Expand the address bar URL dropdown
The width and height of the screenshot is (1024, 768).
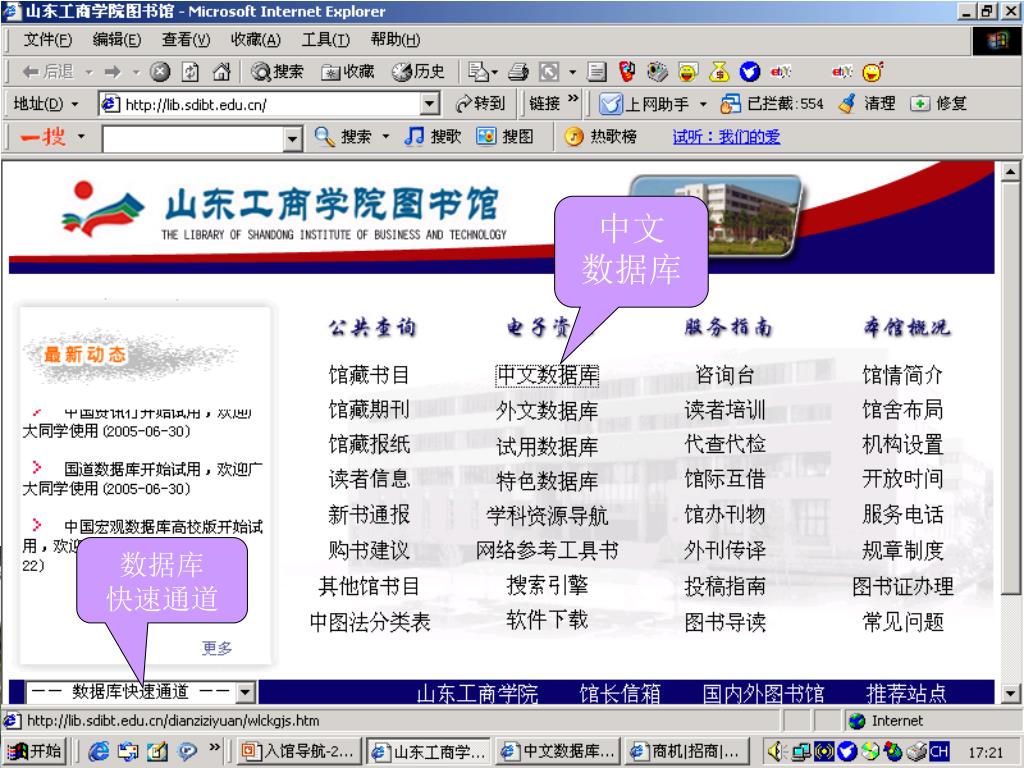click(429, 104)
